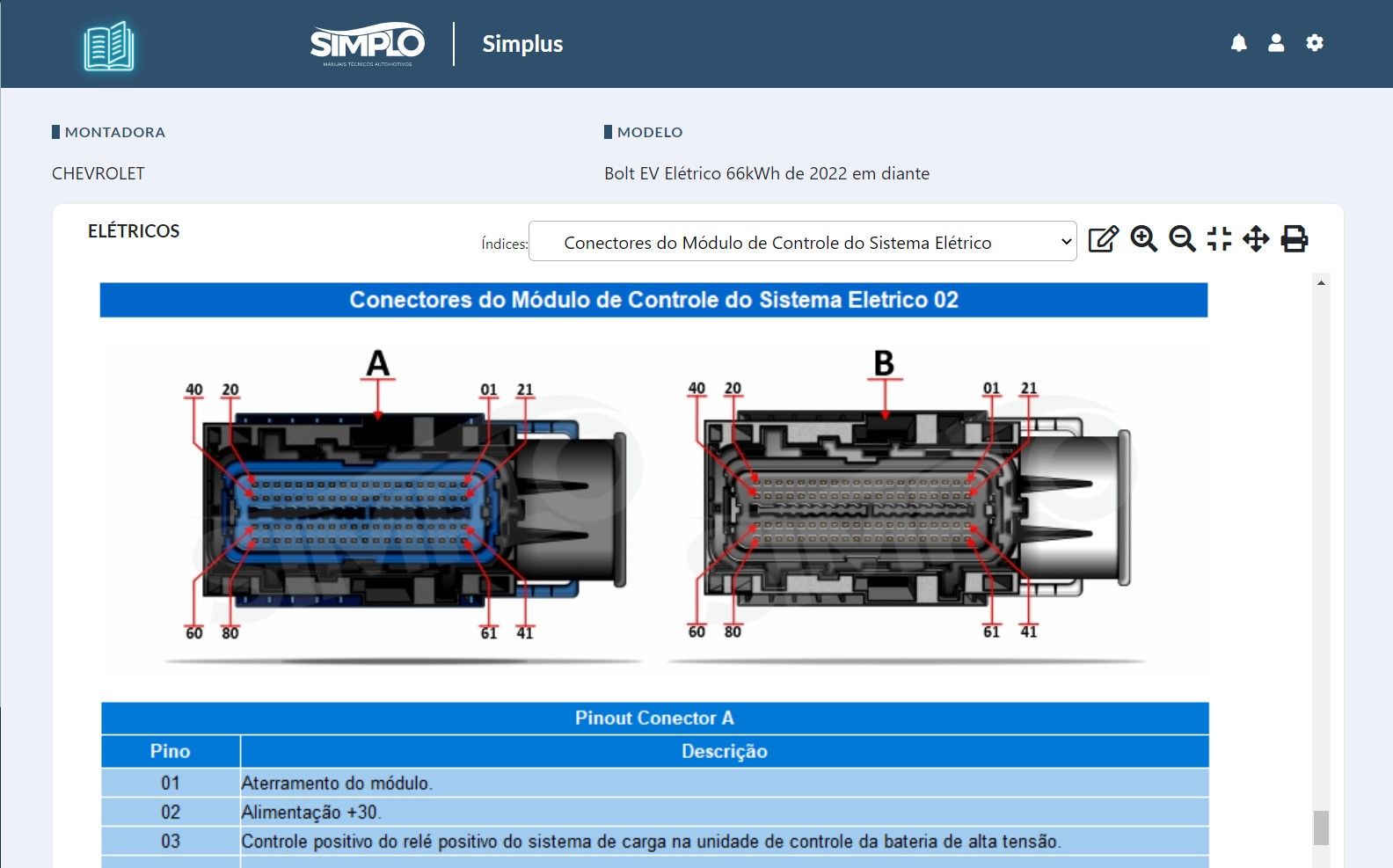Print the connector diagram

coord(1295,239)
